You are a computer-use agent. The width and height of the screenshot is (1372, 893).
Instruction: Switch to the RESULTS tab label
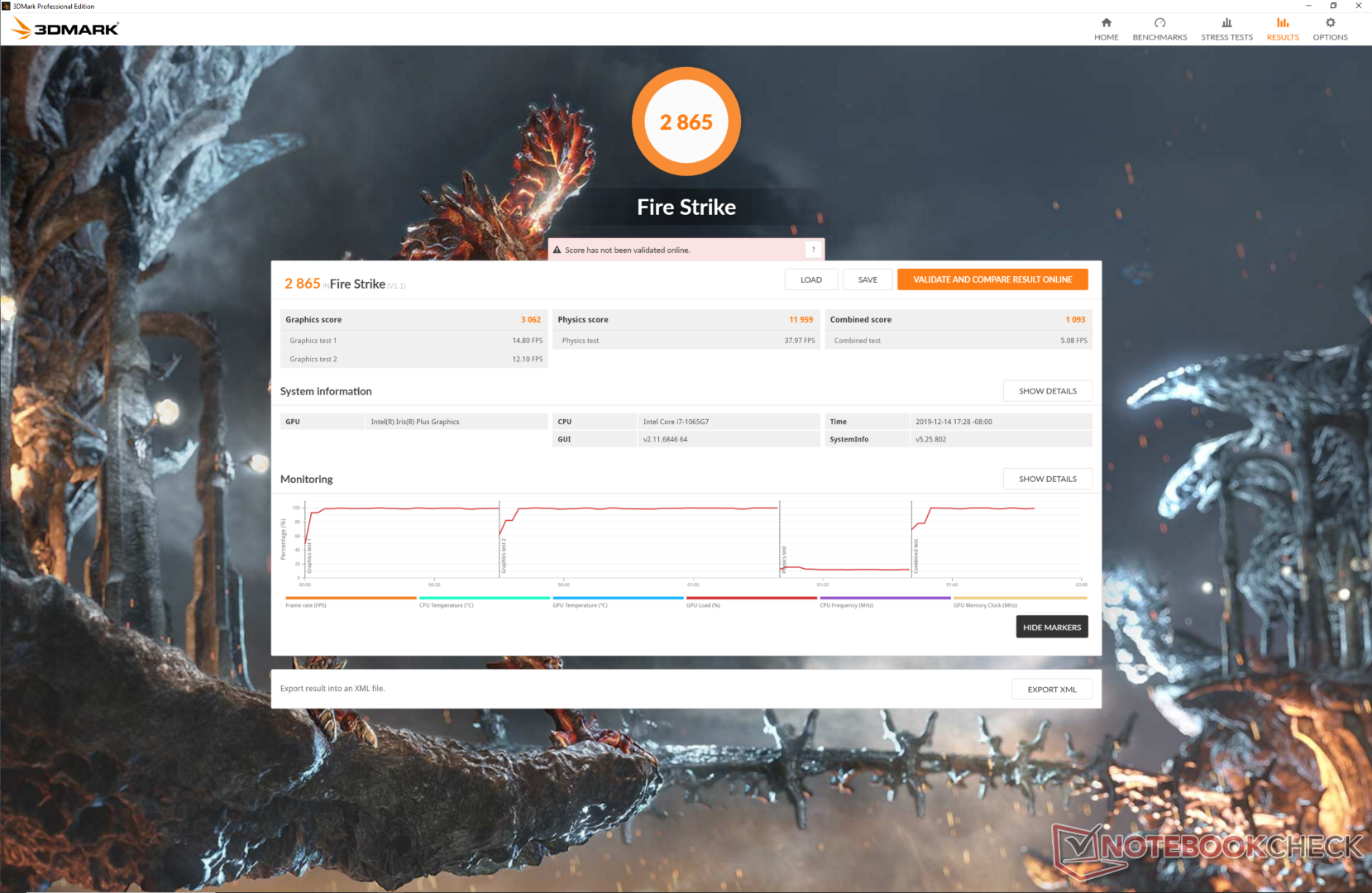pyautogui.click(x=1283, y=37)
